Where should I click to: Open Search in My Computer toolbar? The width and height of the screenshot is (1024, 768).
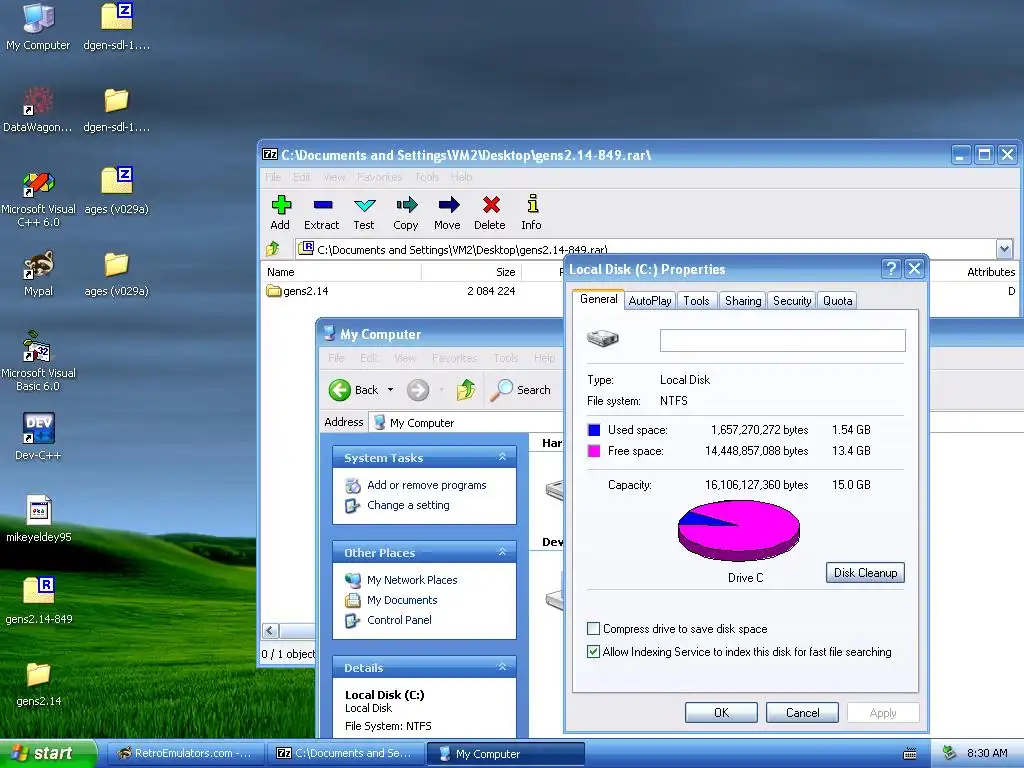coord(520,390)
